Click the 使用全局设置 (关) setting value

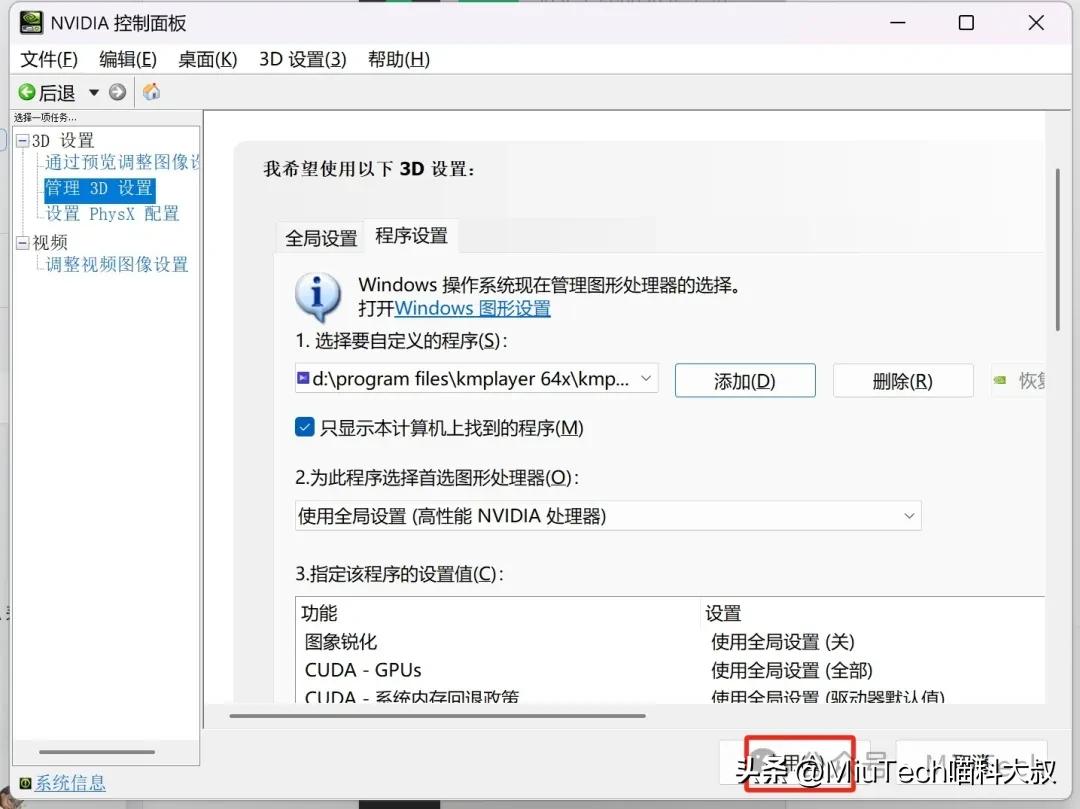[783, 642]
